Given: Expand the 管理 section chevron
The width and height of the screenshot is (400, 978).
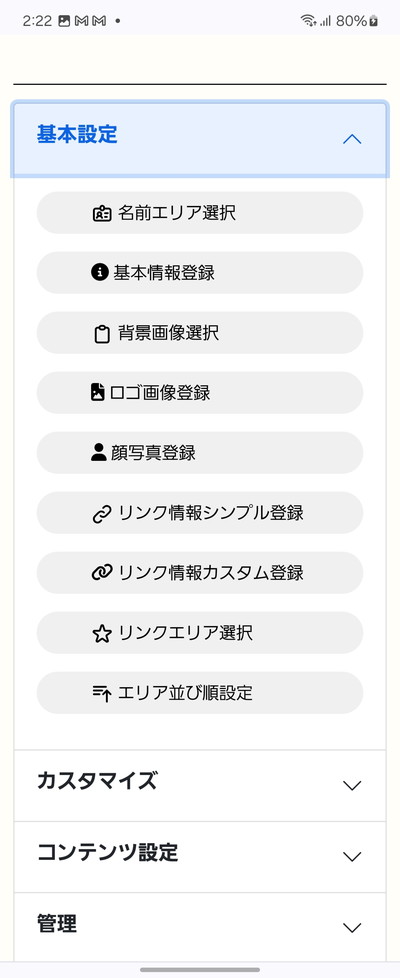Looking at the screenshot, I should (352, 927).
